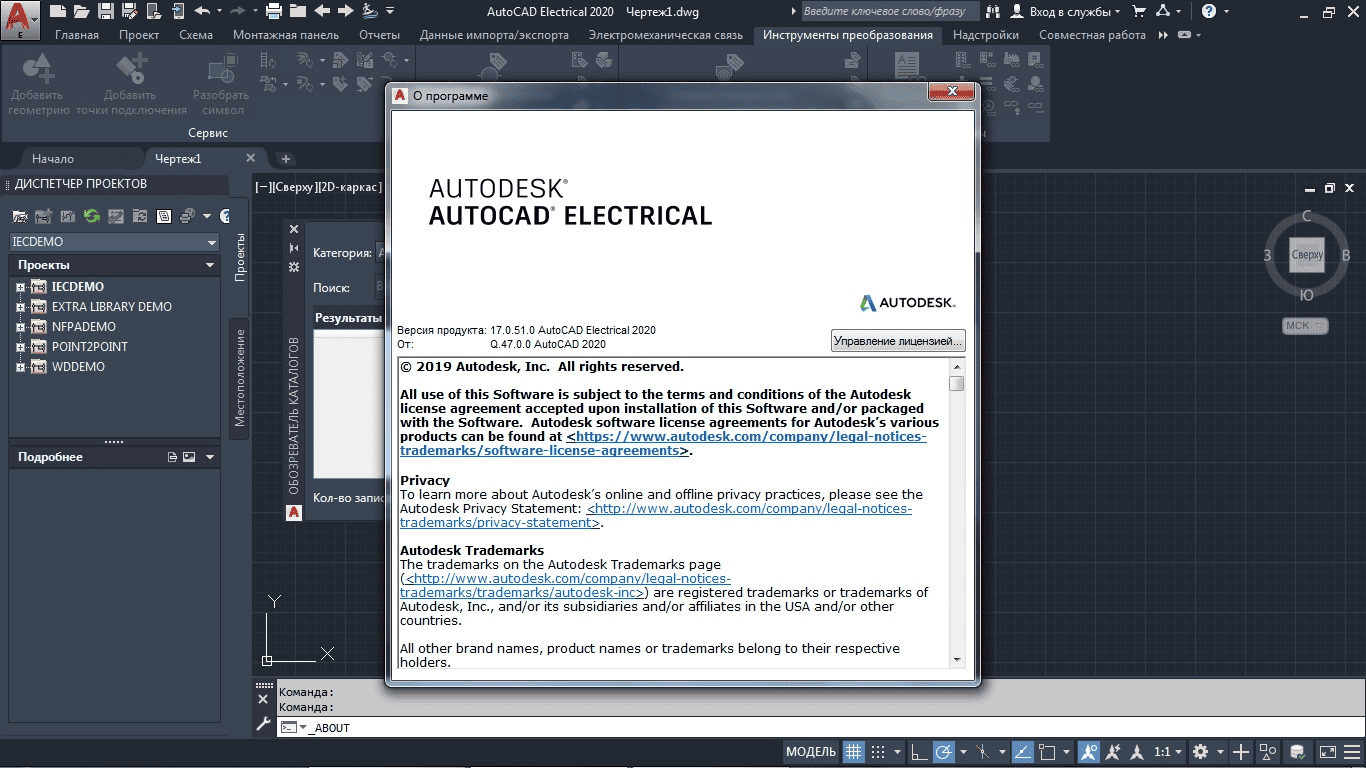Image resolution: width=1366 pixels, height=768 pixels.
Task: Switch to the Начало document tab
Action: 53,158
